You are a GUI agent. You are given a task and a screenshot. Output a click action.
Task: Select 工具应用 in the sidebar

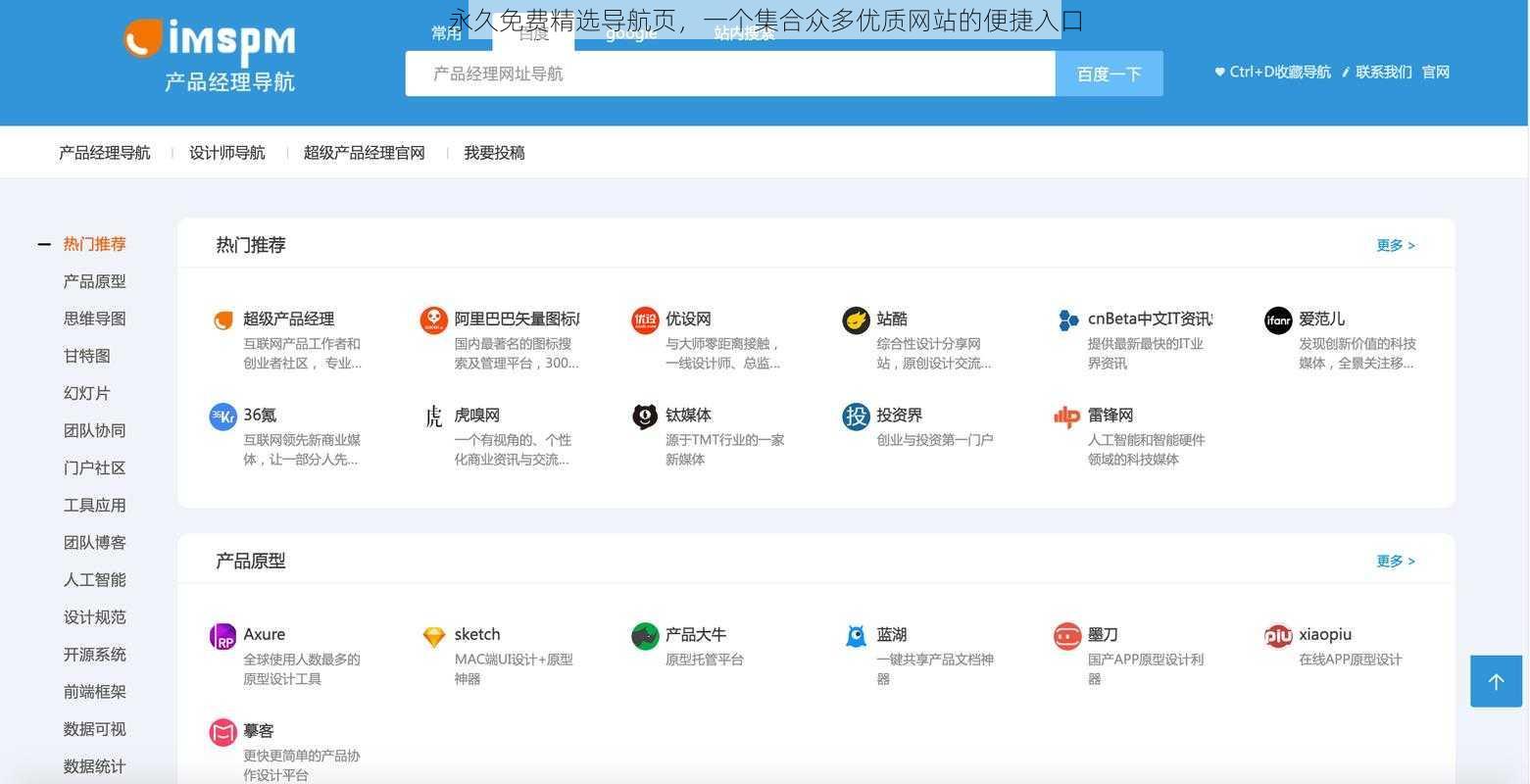pos(95,506)
